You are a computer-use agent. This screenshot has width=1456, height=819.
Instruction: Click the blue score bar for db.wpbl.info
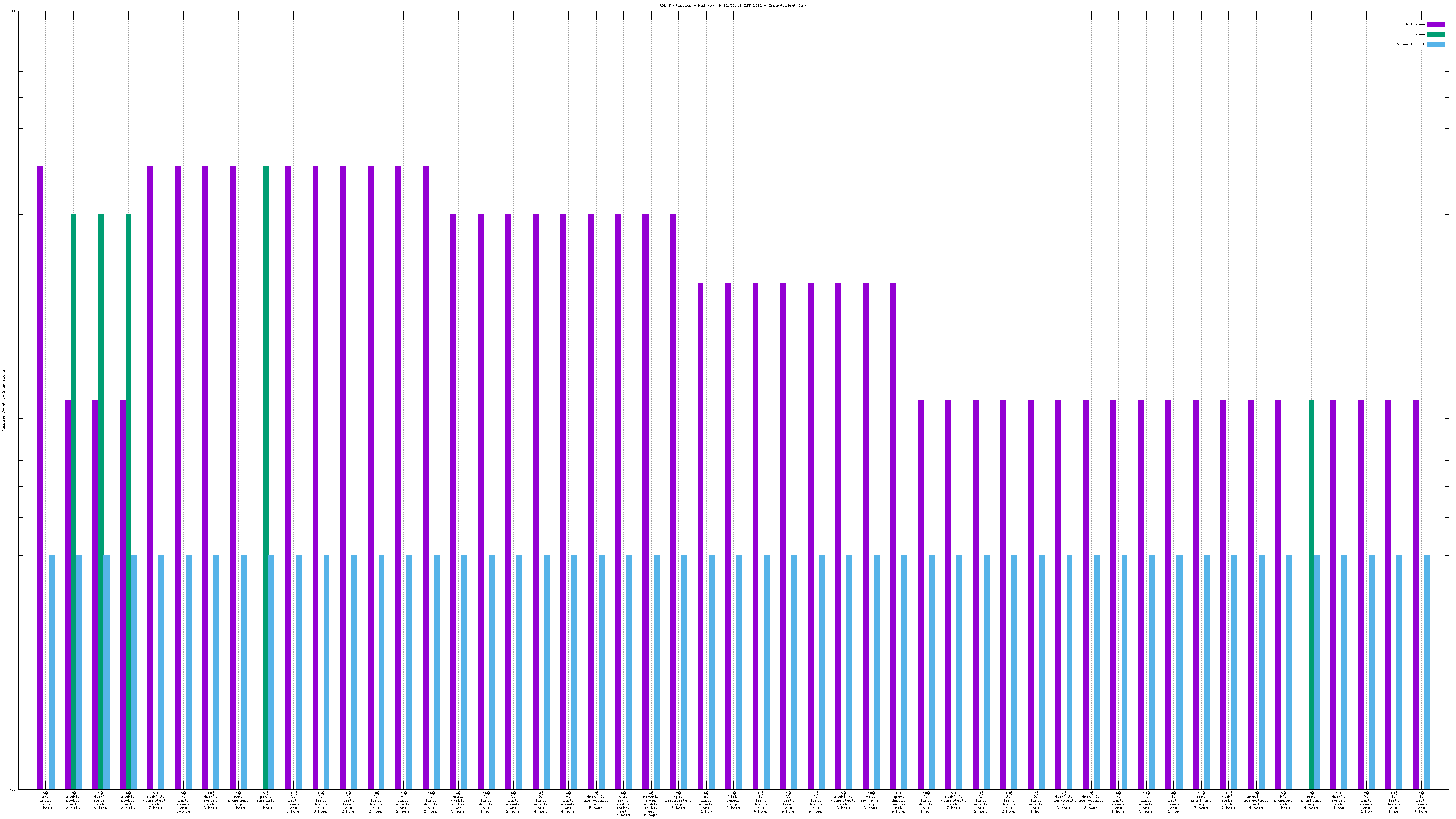51,672
